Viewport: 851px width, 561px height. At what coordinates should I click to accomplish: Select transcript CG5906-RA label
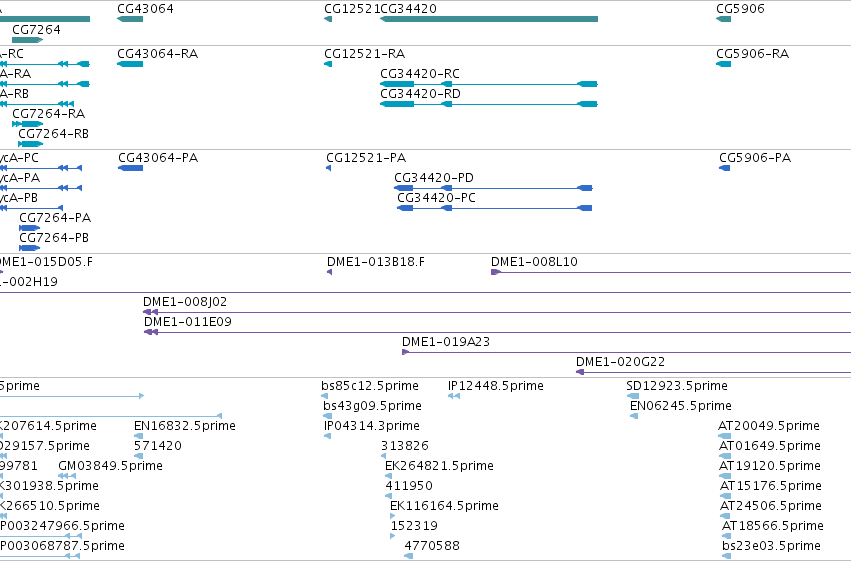pyautogui.click(x=753, y=54)
